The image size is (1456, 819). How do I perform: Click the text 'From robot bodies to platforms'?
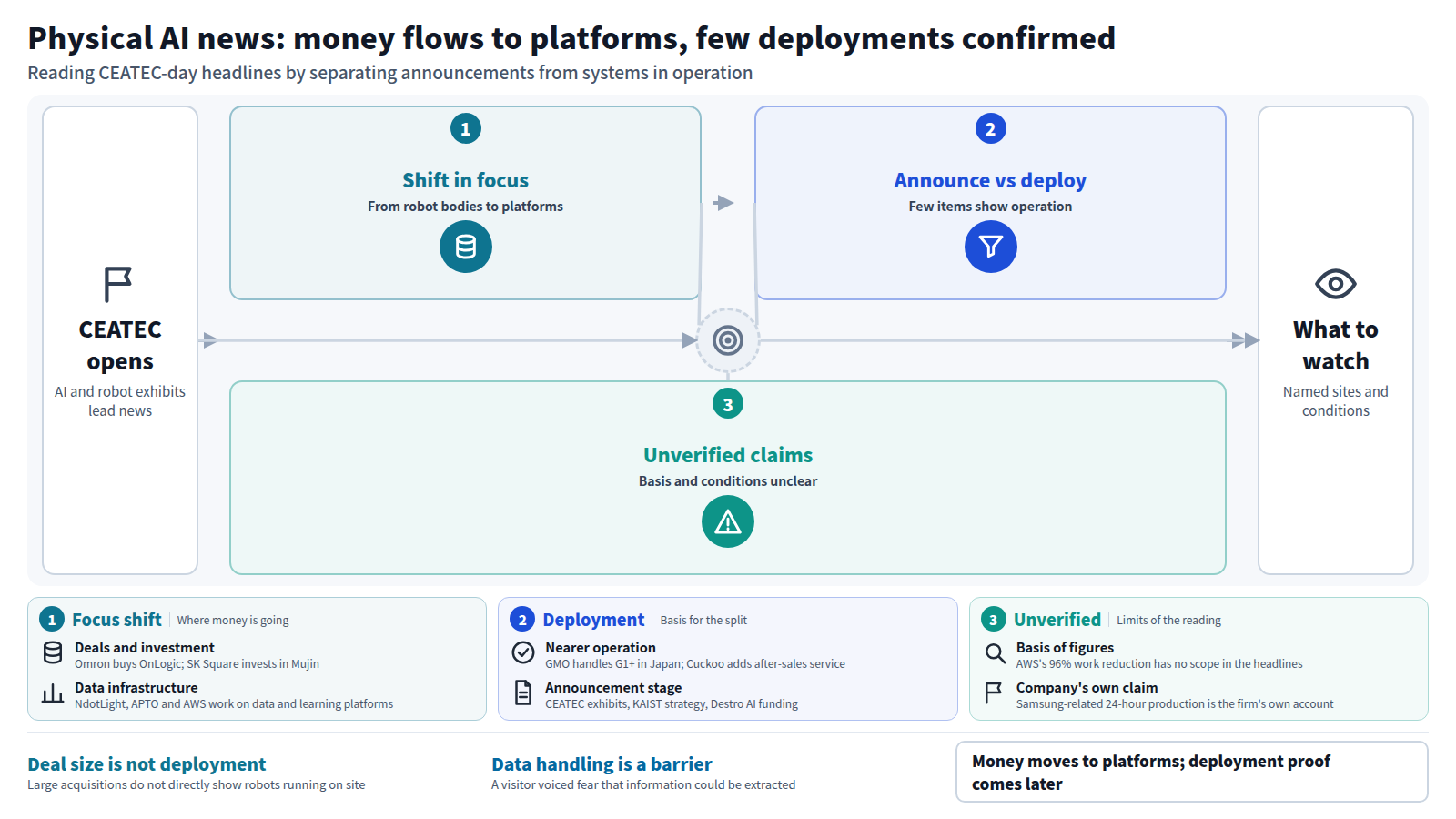tap(466, 207)
